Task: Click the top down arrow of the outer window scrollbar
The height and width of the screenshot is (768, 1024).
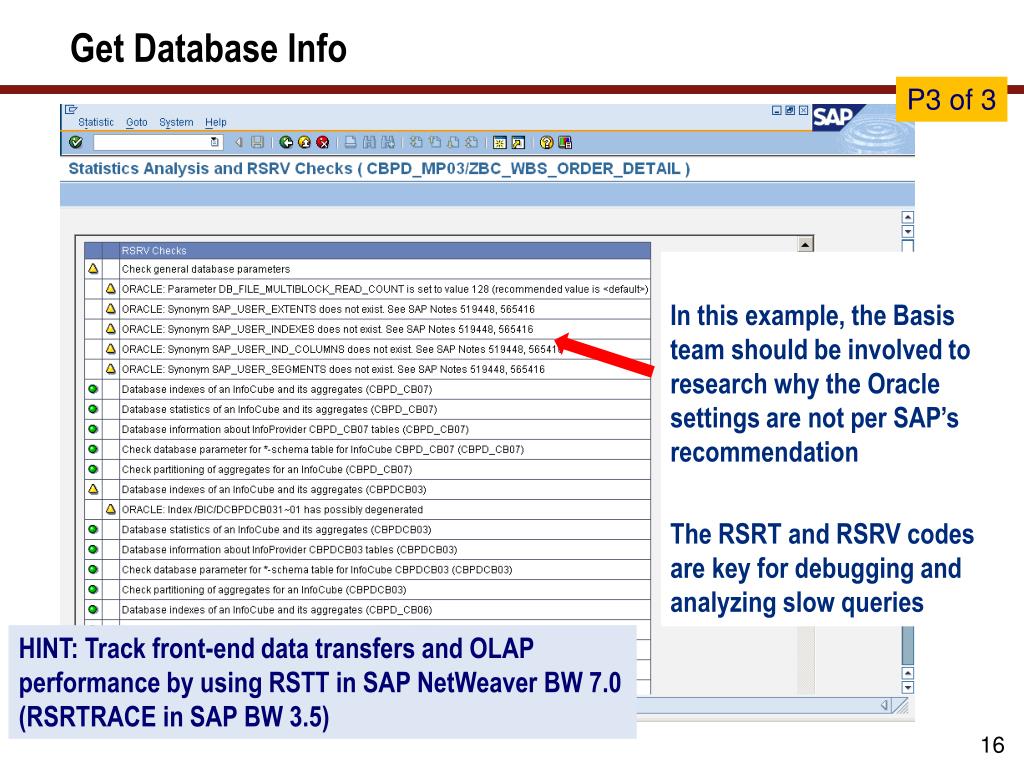Action: coord(907,232)
